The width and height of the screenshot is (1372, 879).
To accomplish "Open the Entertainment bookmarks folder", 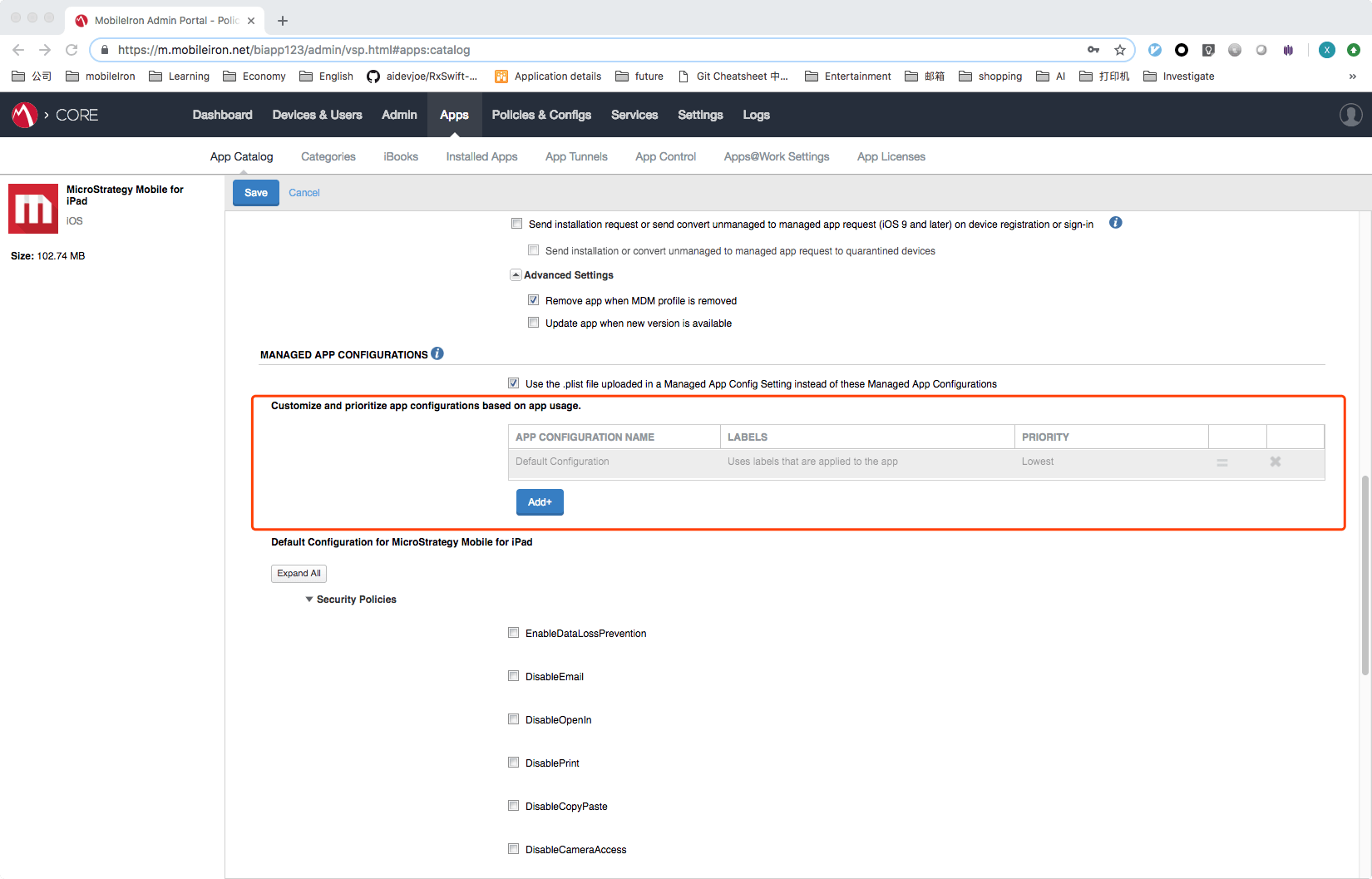I will (848, 77).
